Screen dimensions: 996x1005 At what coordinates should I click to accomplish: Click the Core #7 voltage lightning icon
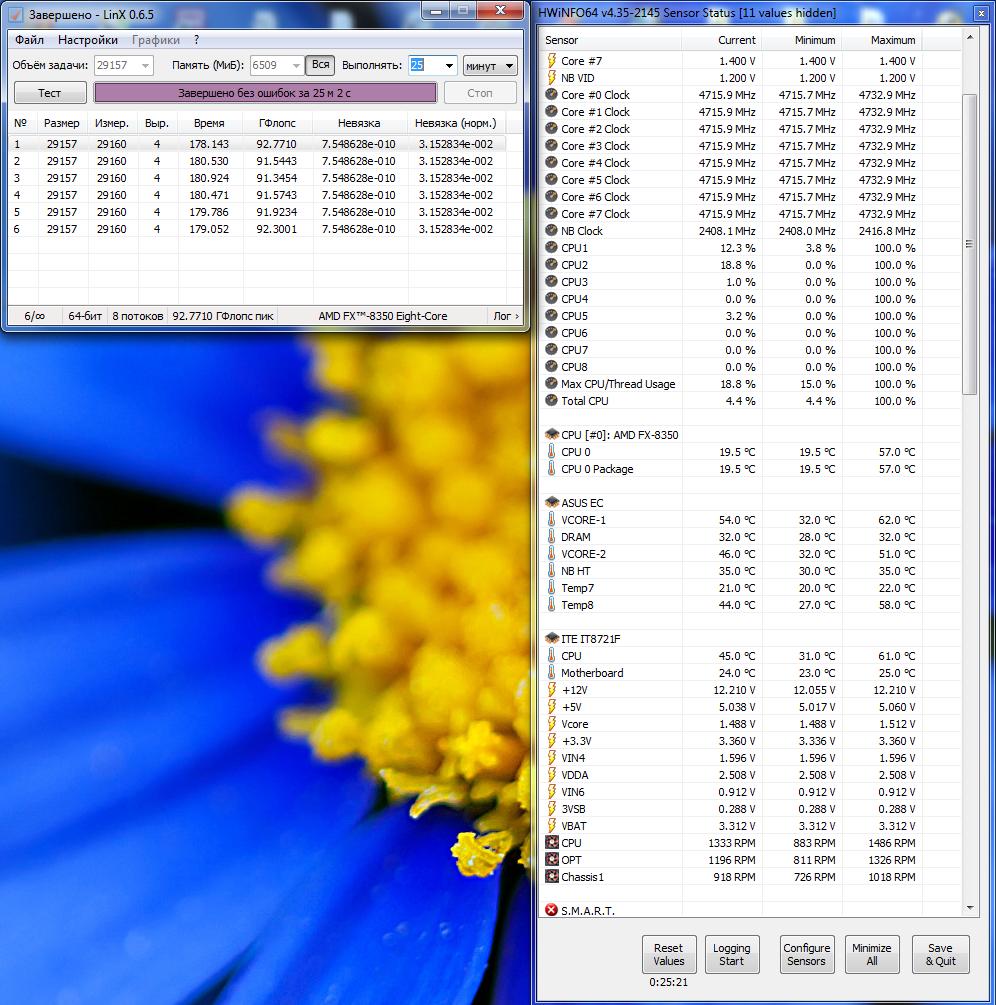[551, 61]
